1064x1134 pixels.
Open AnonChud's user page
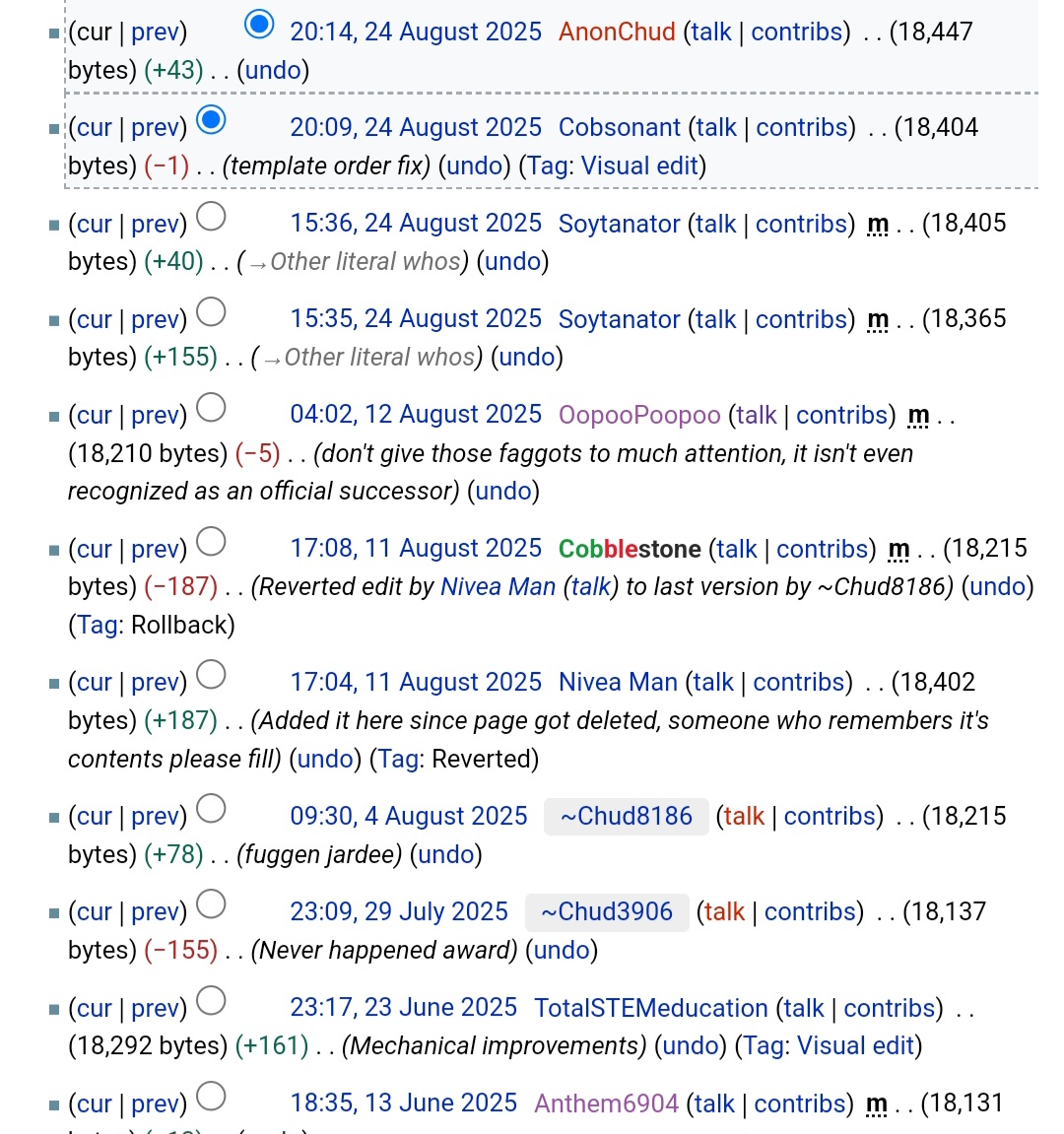[617, 32]
